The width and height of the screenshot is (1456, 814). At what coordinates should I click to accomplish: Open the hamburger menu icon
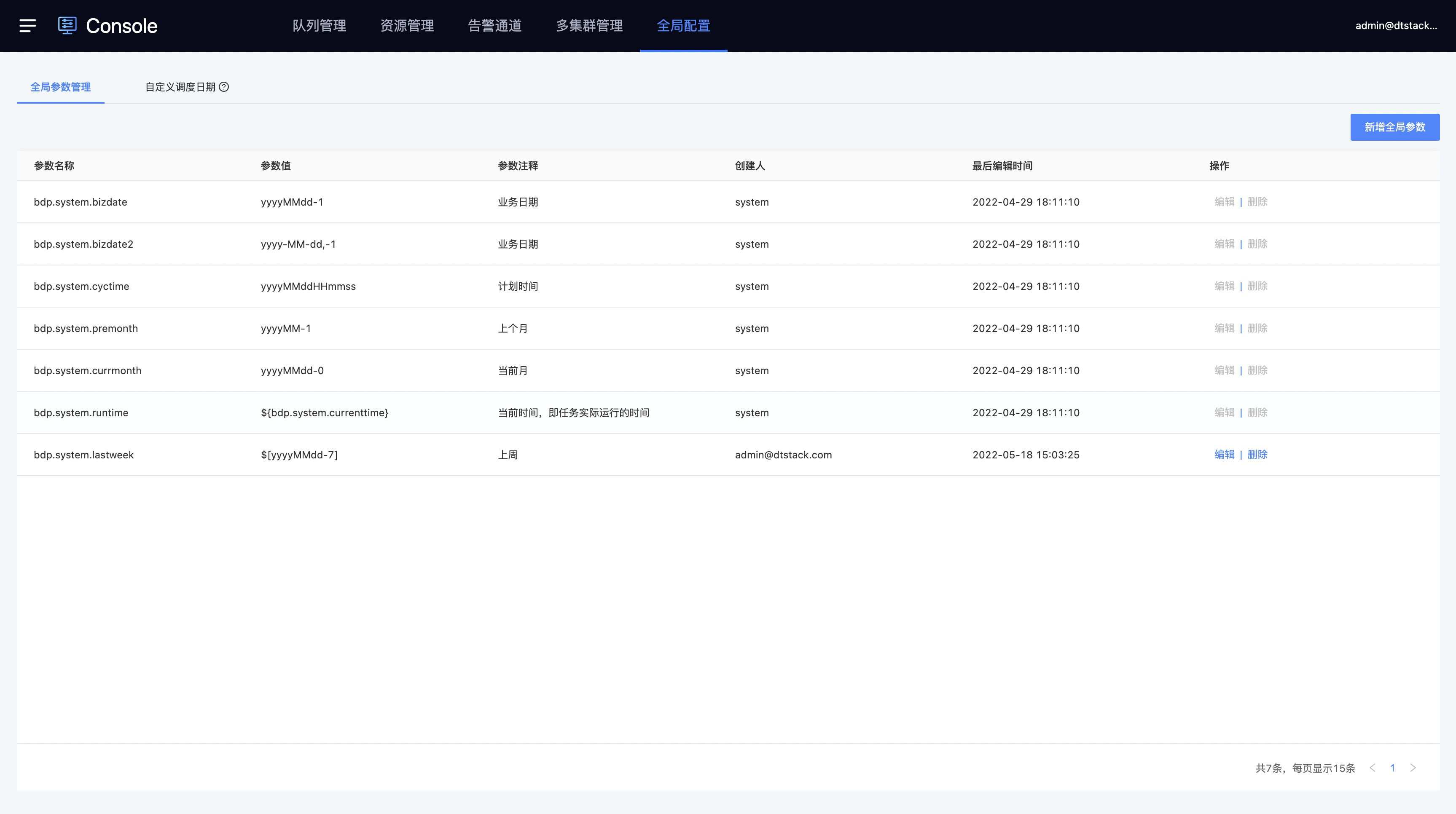[x=28, y=26]
